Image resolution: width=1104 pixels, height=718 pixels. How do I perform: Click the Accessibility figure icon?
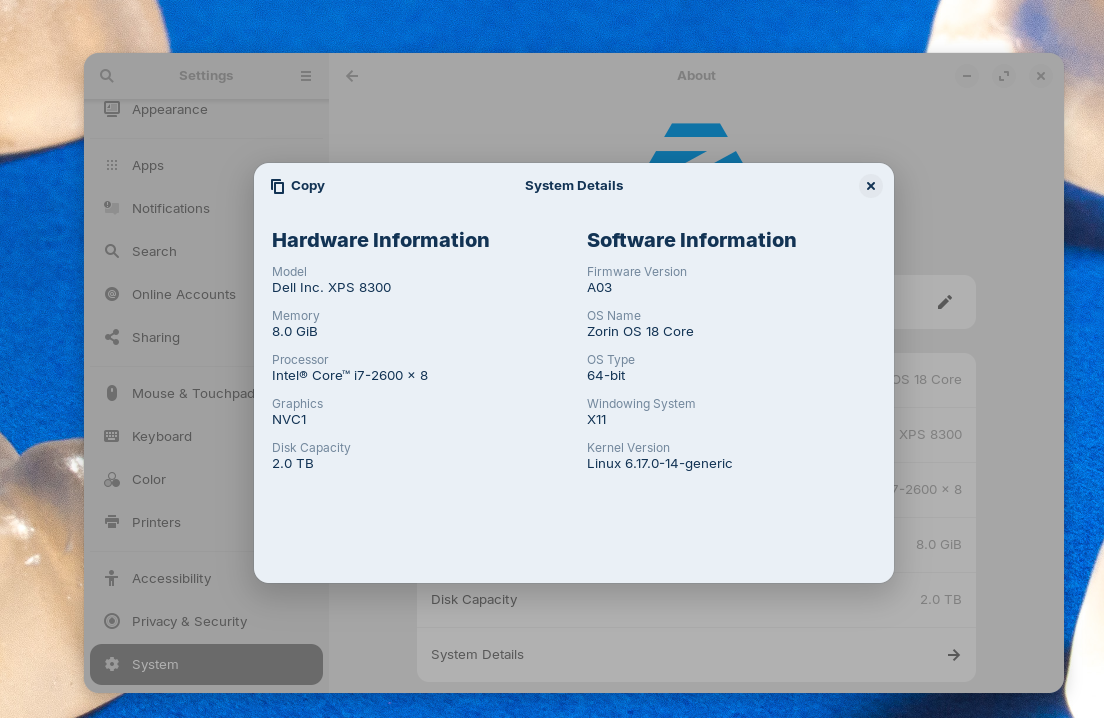(112, 578)
